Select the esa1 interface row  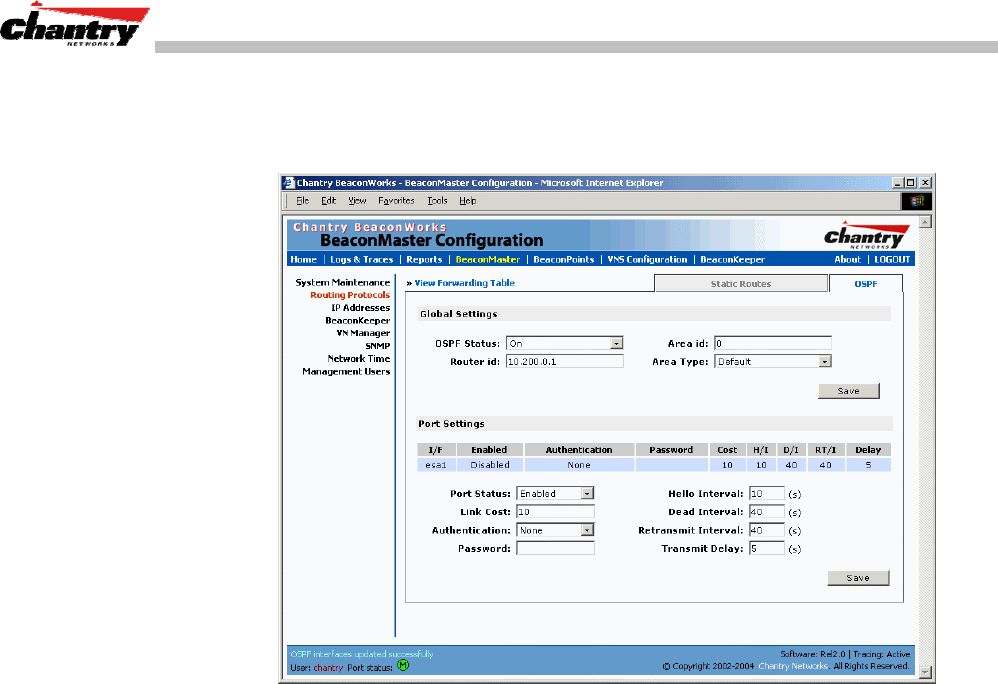[654, 465]
